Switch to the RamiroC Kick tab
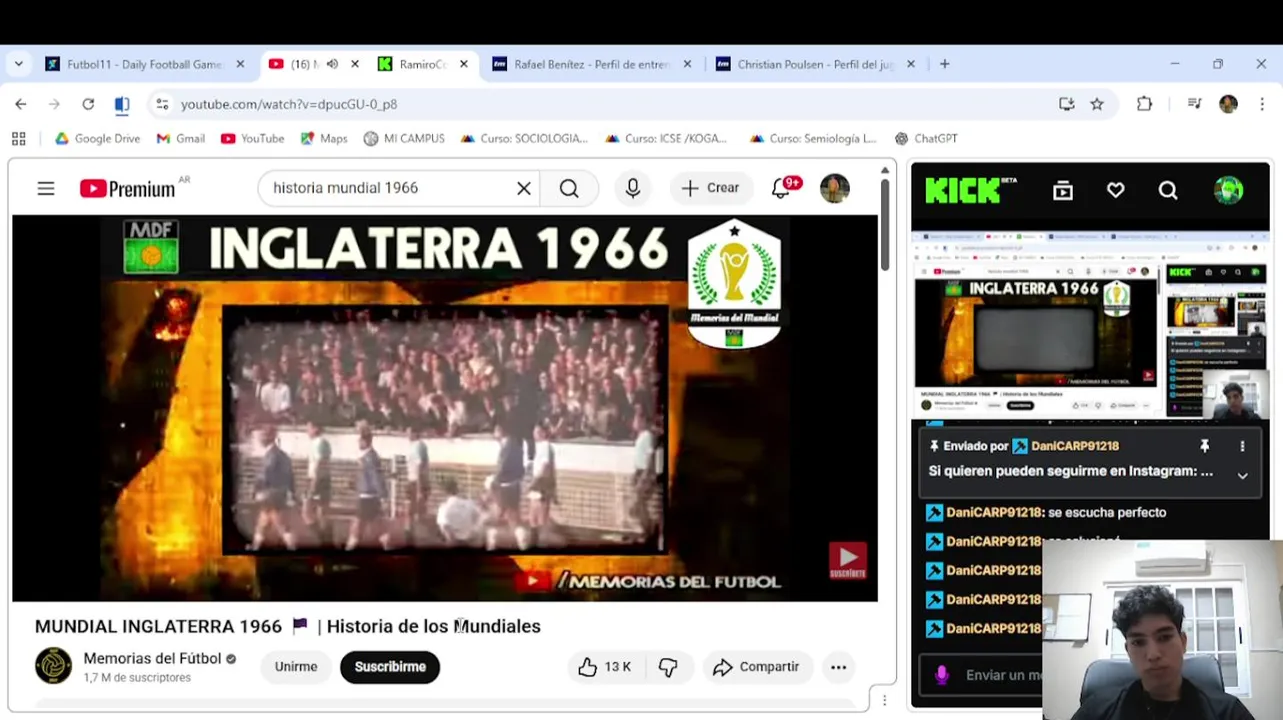The height and width of the screenshot is (720, 1283). point(422,64)
